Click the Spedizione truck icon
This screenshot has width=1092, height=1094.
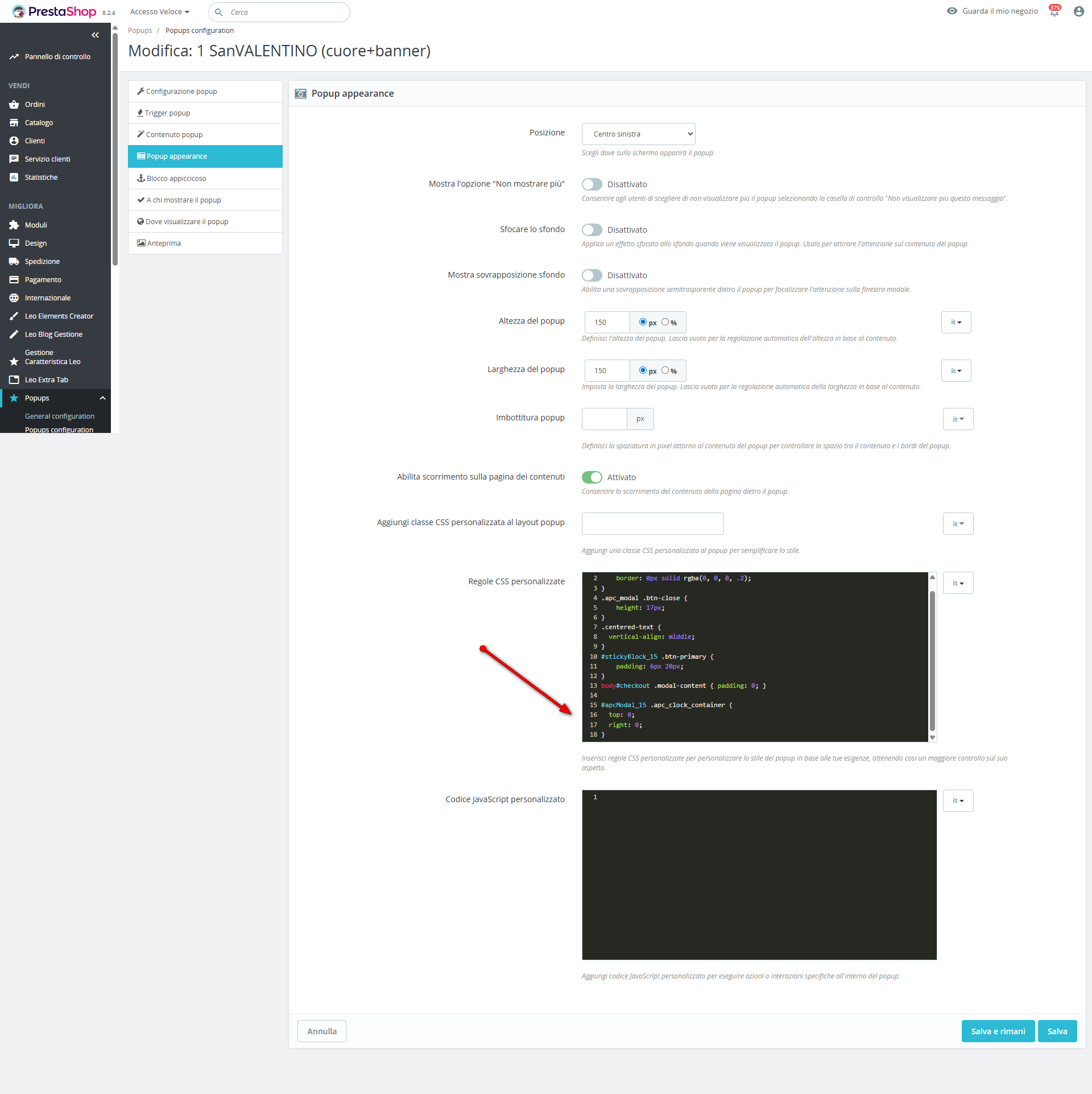coord(14,262)
